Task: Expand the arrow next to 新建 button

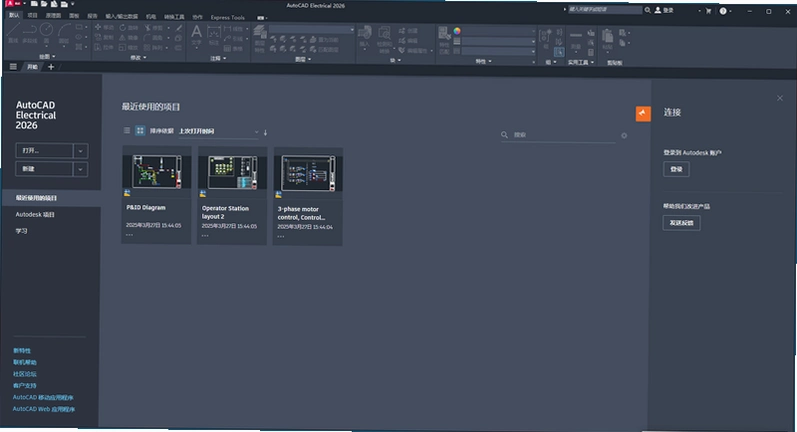Action: pyautogui.click(x=80, y=169)
